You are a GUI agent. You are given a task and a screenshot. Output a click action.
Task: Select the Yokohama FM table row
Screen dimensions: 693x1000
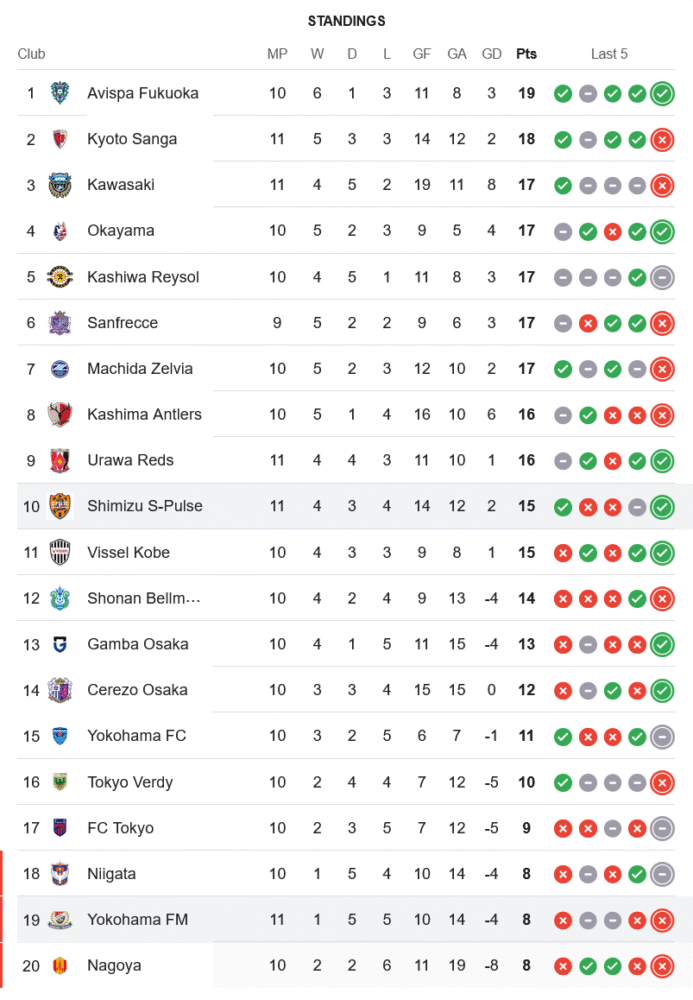click(346, 920)
